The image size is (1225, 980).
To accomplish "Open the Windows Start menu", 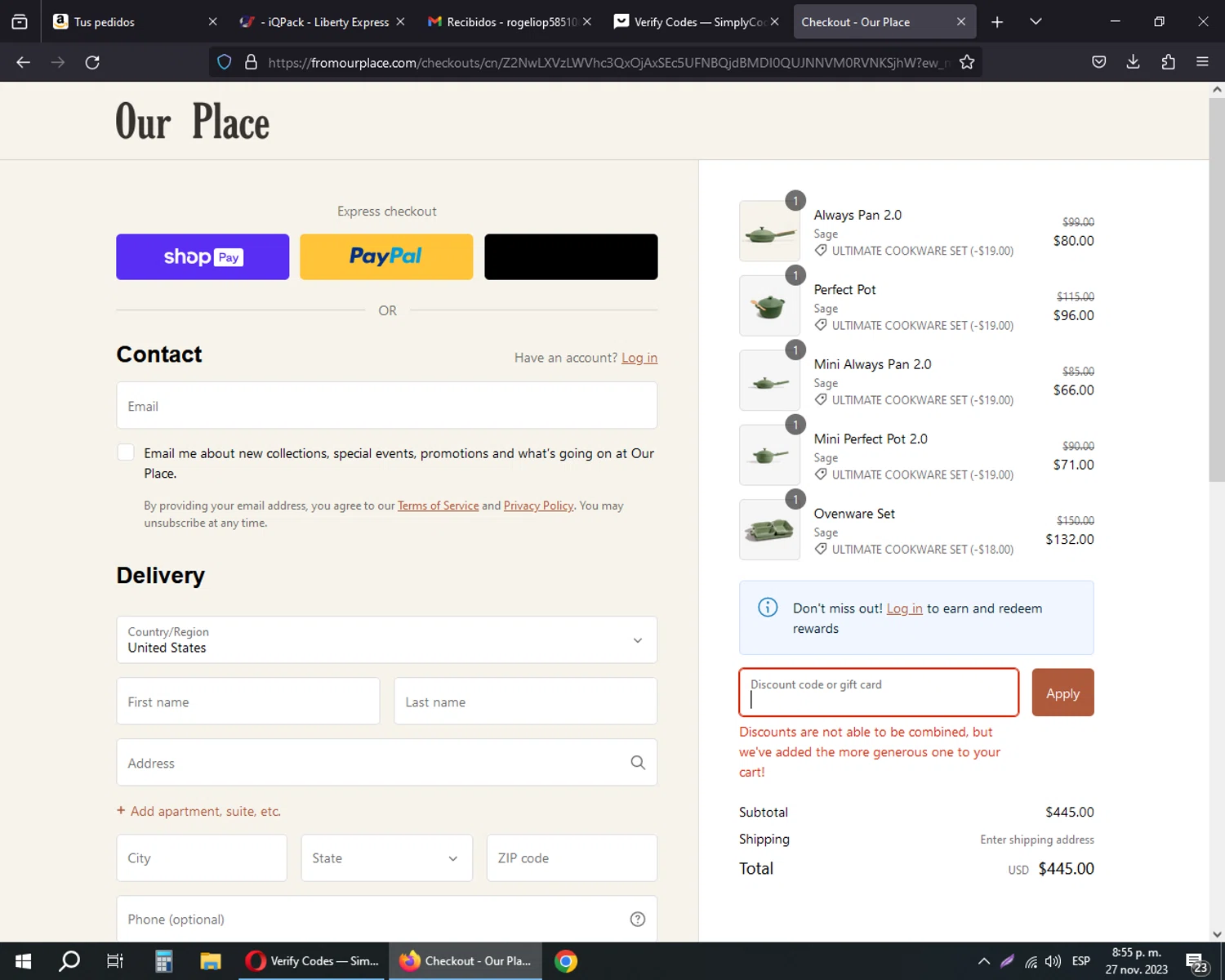I will tap(23, 961).
